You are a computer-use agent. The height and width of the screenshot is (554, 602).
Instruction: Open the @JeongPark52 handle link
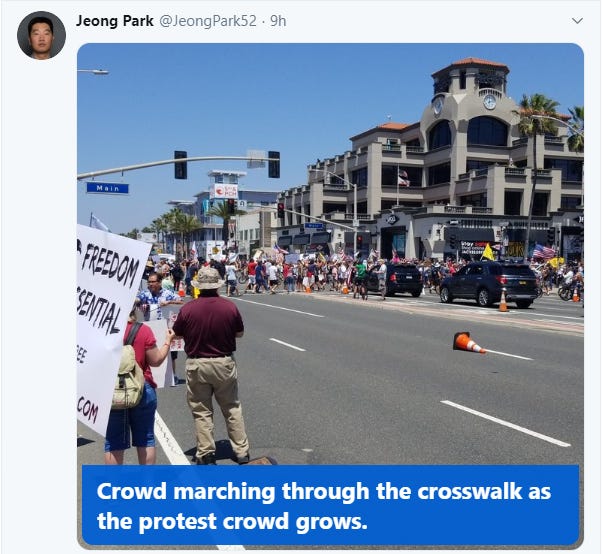208,21
